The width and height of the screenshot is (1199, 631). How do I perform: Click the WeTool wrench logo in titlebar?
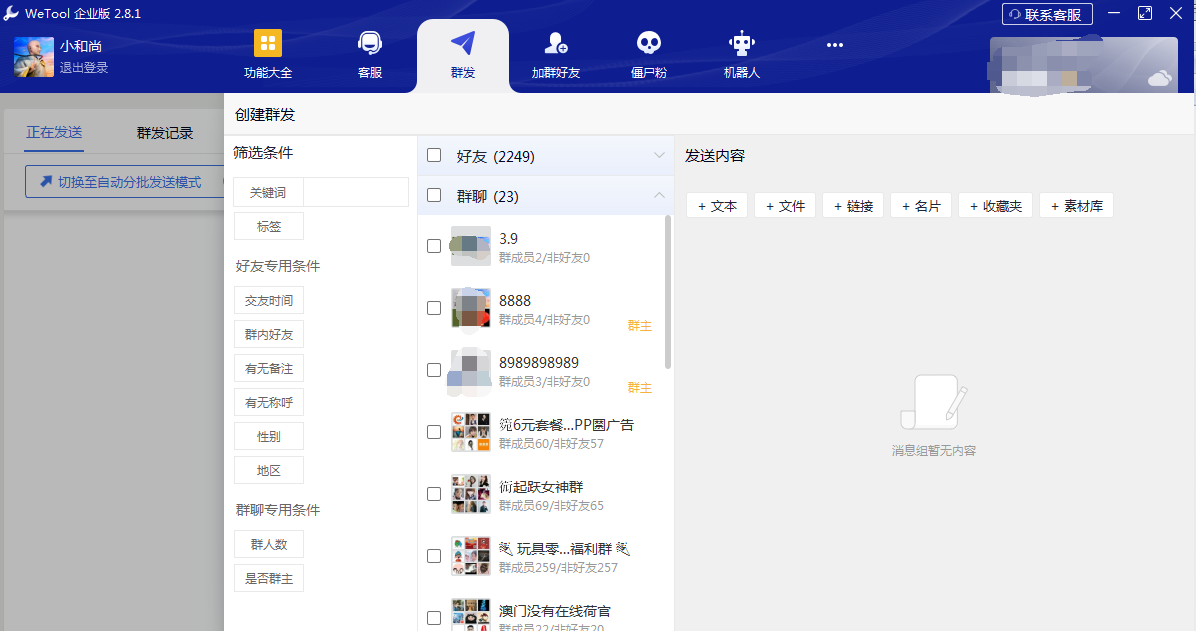(x=13, y=13)
